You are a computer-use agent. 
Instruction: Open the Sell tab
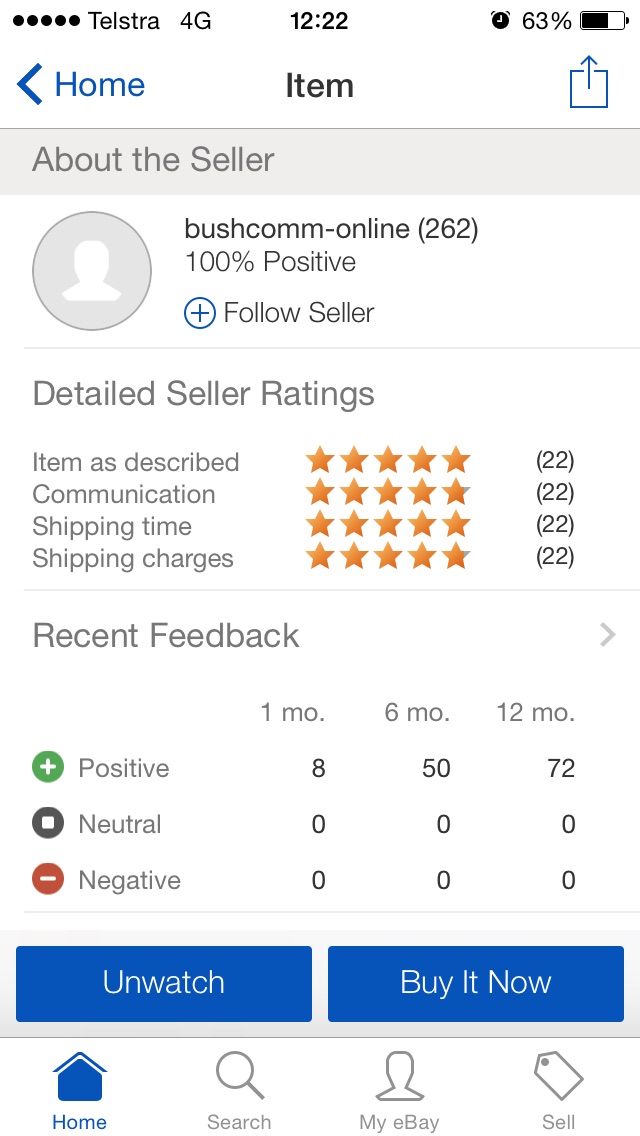pos(558,1091)
